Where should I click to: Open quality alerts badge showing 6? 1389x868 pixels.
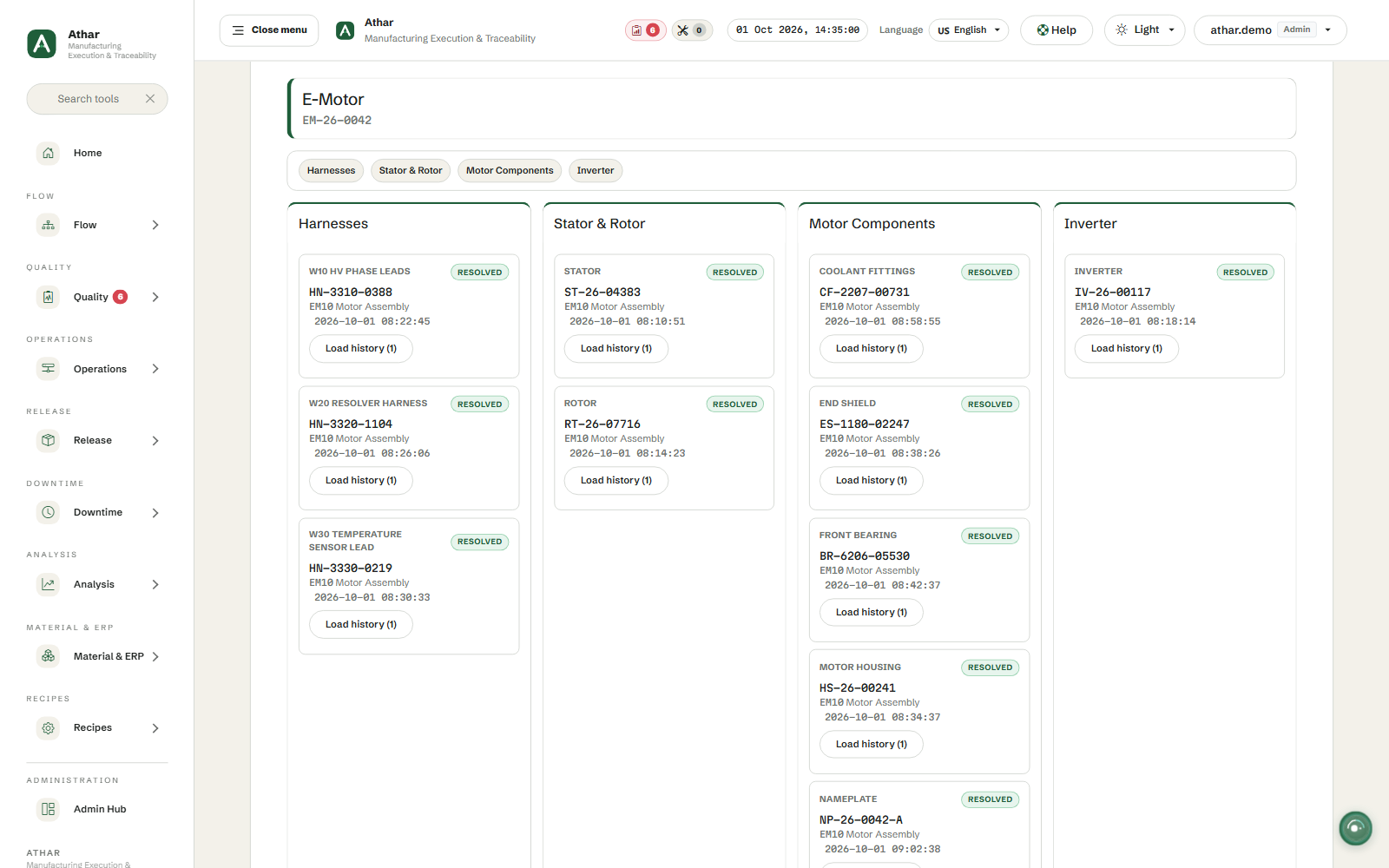645,30
